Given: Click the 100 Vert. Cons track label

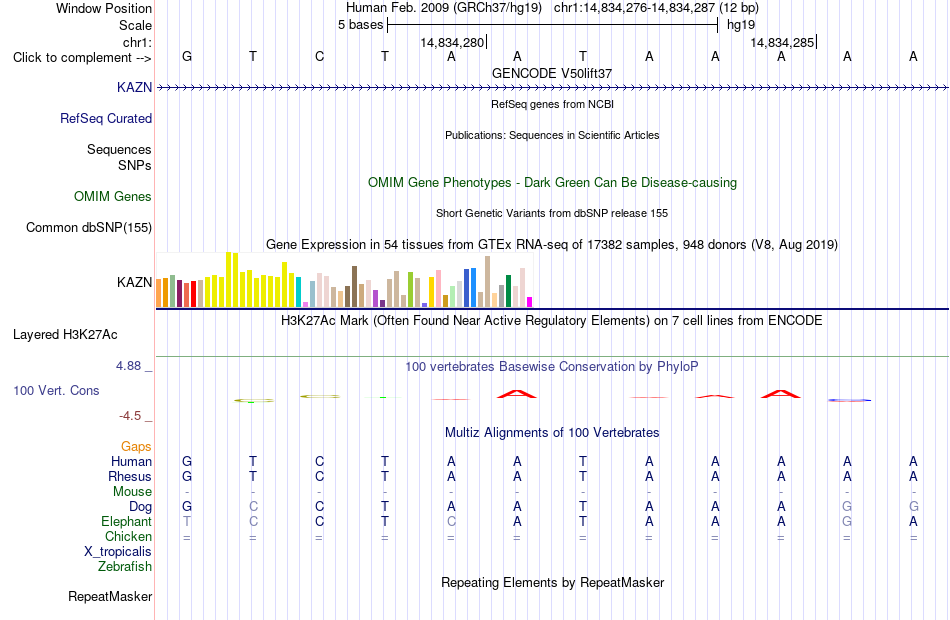Looking at the screenshot, I should pyautogui.click(x=56, y=391).
